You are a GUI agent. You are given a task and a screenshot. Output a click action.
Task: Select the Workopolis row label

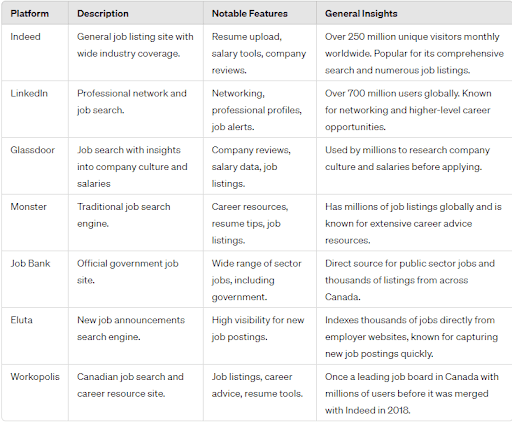(x=35, y=377)
